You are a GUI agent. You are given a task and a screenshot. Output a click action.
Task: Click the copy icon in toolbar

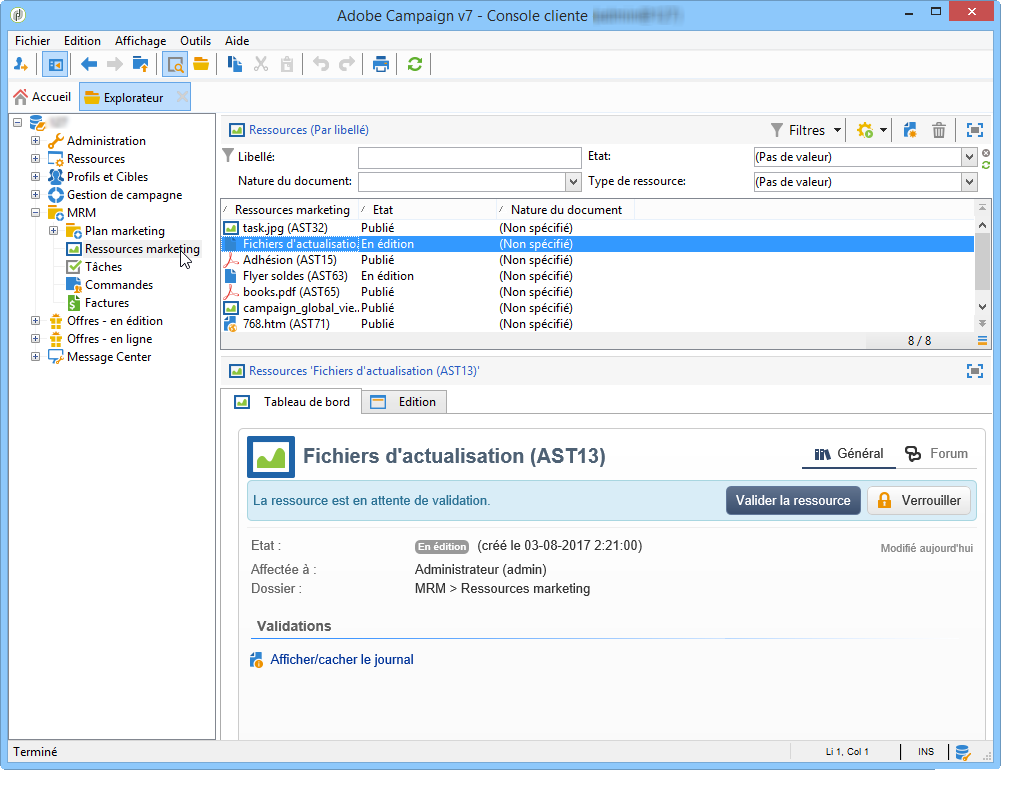pyautogui.click(x=235, y=64)
